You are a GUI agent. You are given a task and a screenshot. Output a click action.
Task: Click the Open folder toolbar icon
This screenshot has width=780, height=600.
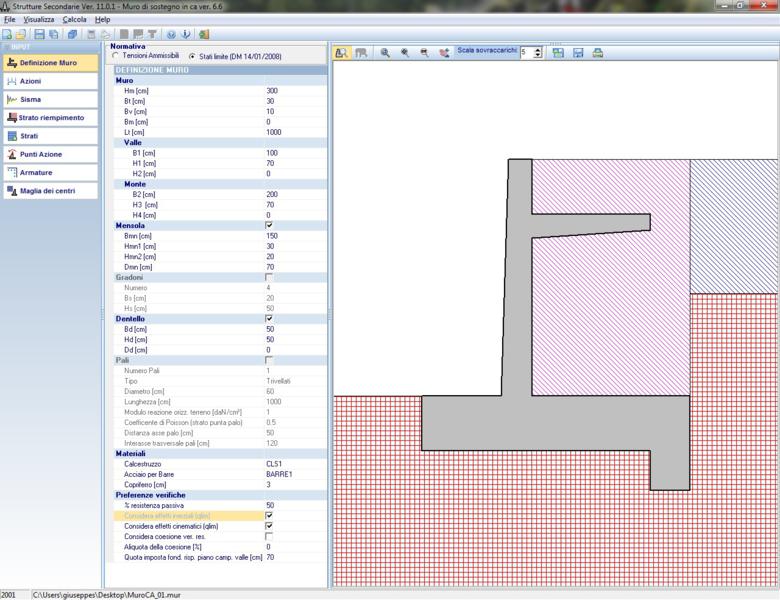(x=20, y=34)
